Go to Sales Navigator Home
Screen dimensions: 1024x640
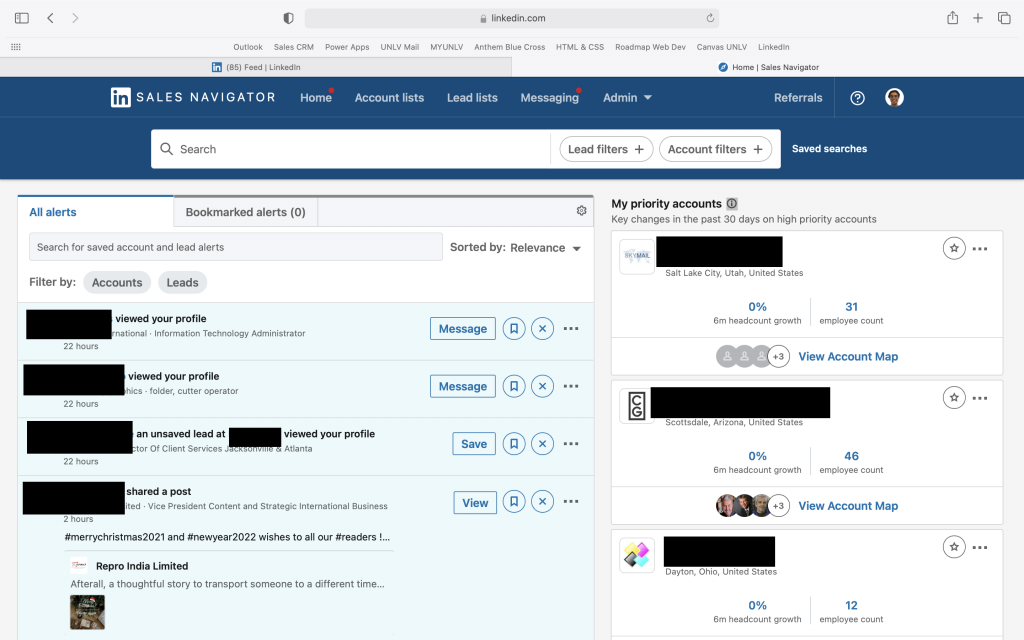[316, 97]
